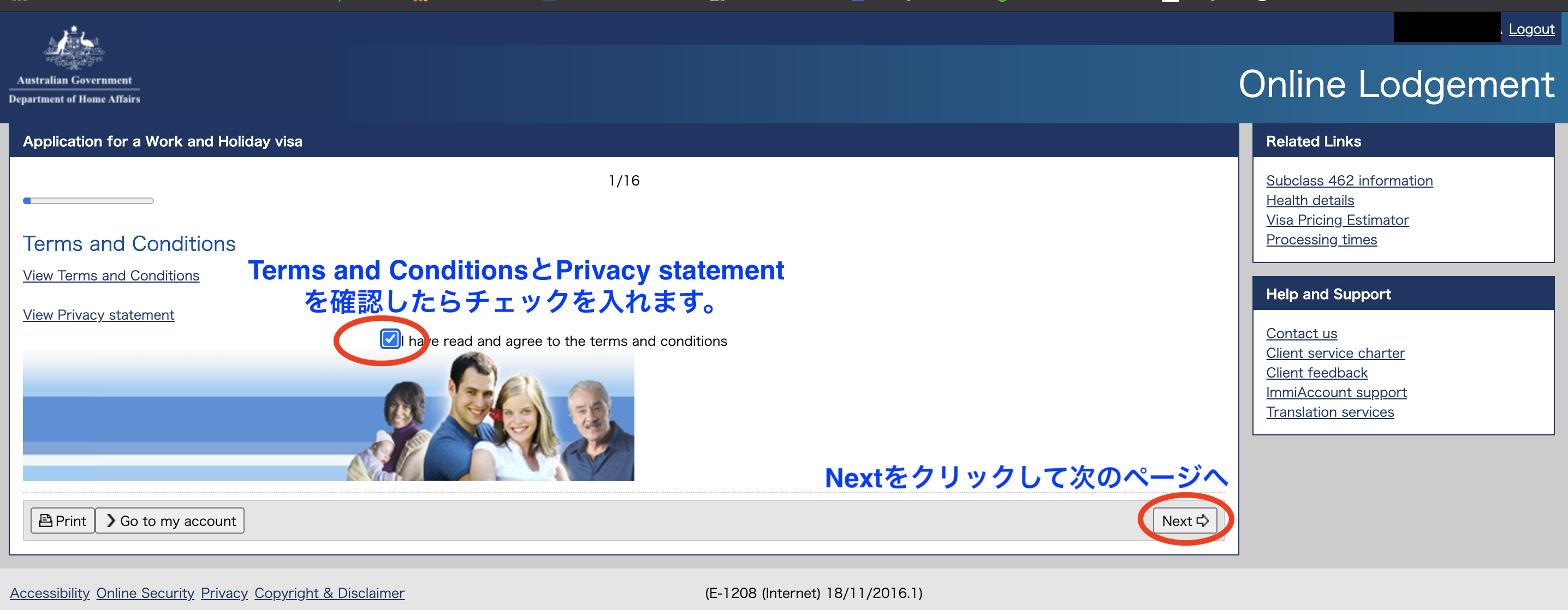This screenshot has width=1568, height=610.
Task: Open View Privacy statement link
Action: (99, 315)
